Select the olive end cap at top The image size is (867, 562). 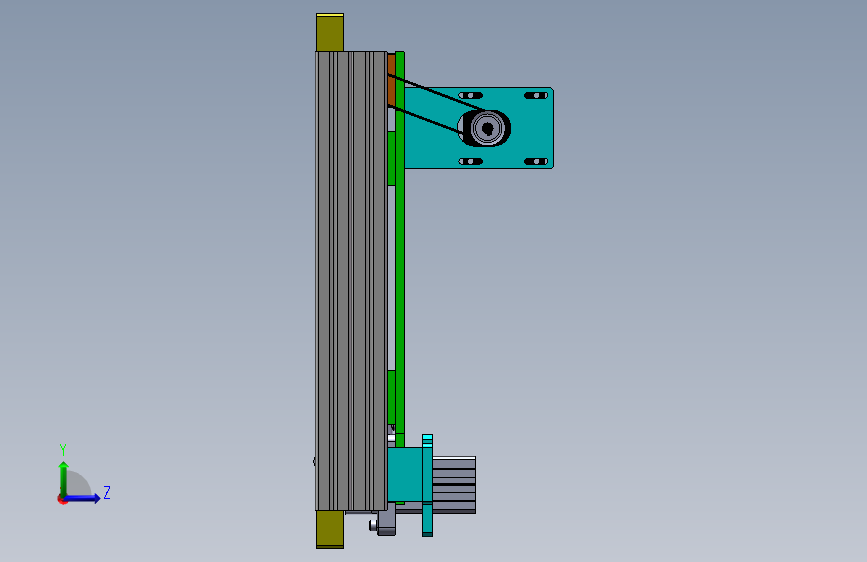click(x=330, y=33)
